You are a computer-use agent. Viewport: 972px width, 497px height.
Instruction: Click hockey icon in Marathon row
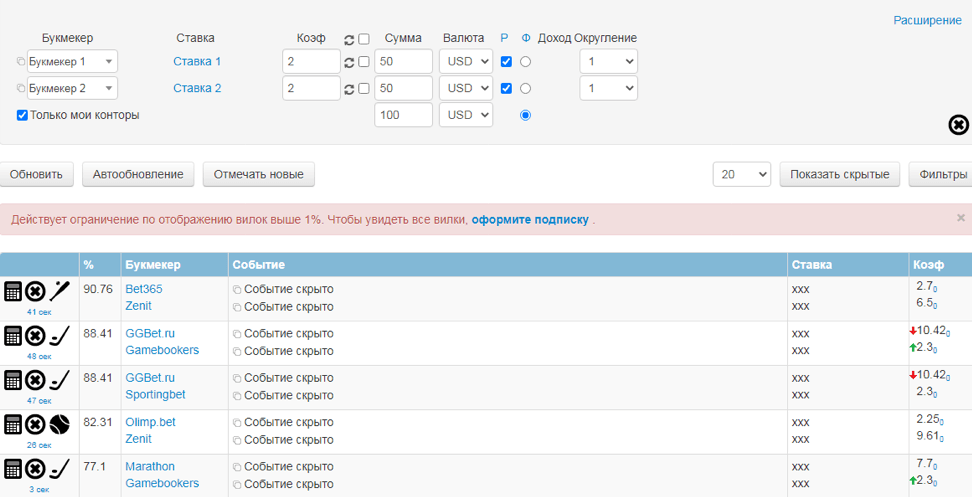[x=60, y=468]
